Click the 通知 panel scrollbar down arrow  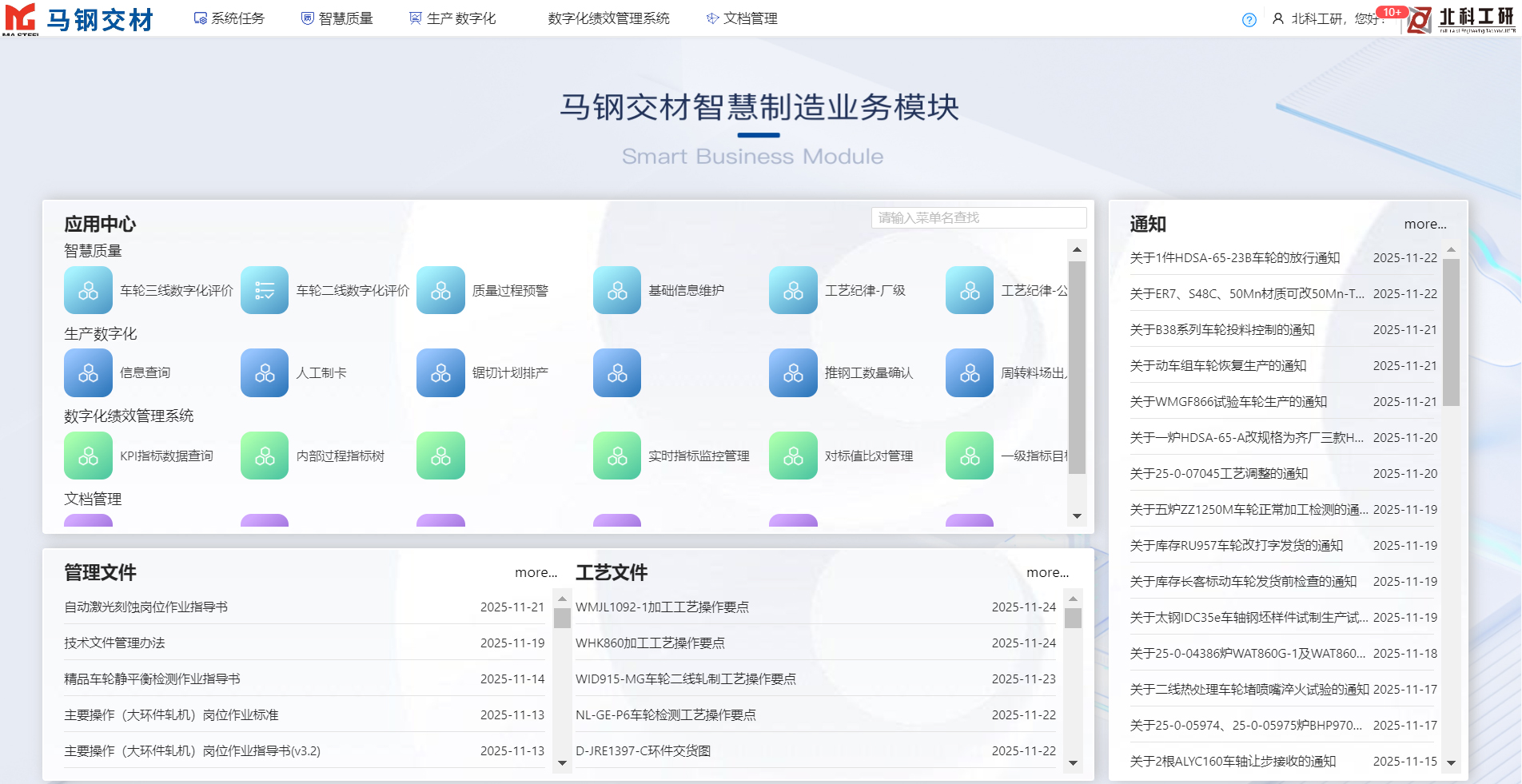pos(1452,762)
